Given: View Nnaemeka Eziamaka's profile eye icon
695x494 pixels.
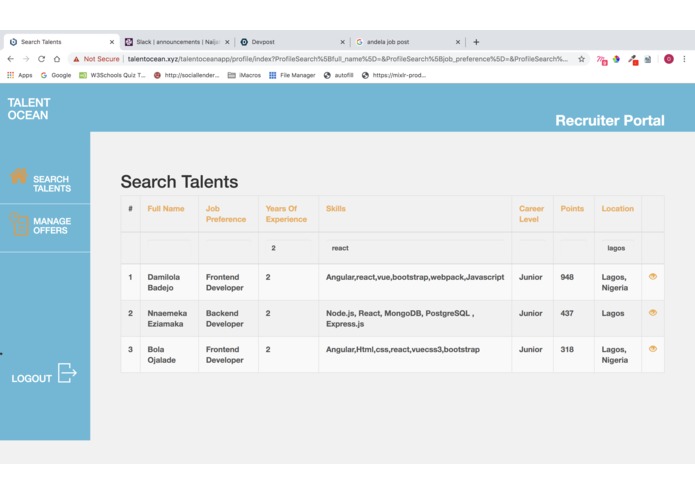Looking at the screenshot, I should [x=652, y=313].
